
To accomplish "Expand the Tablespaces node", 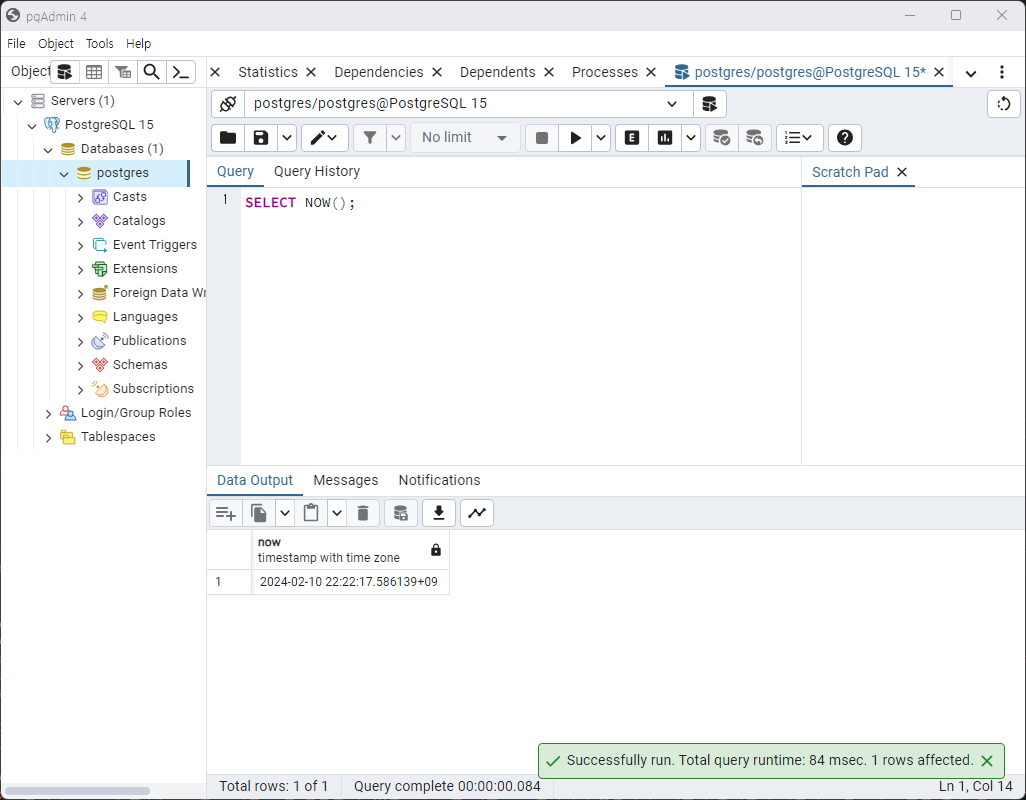I will (48, 438).
